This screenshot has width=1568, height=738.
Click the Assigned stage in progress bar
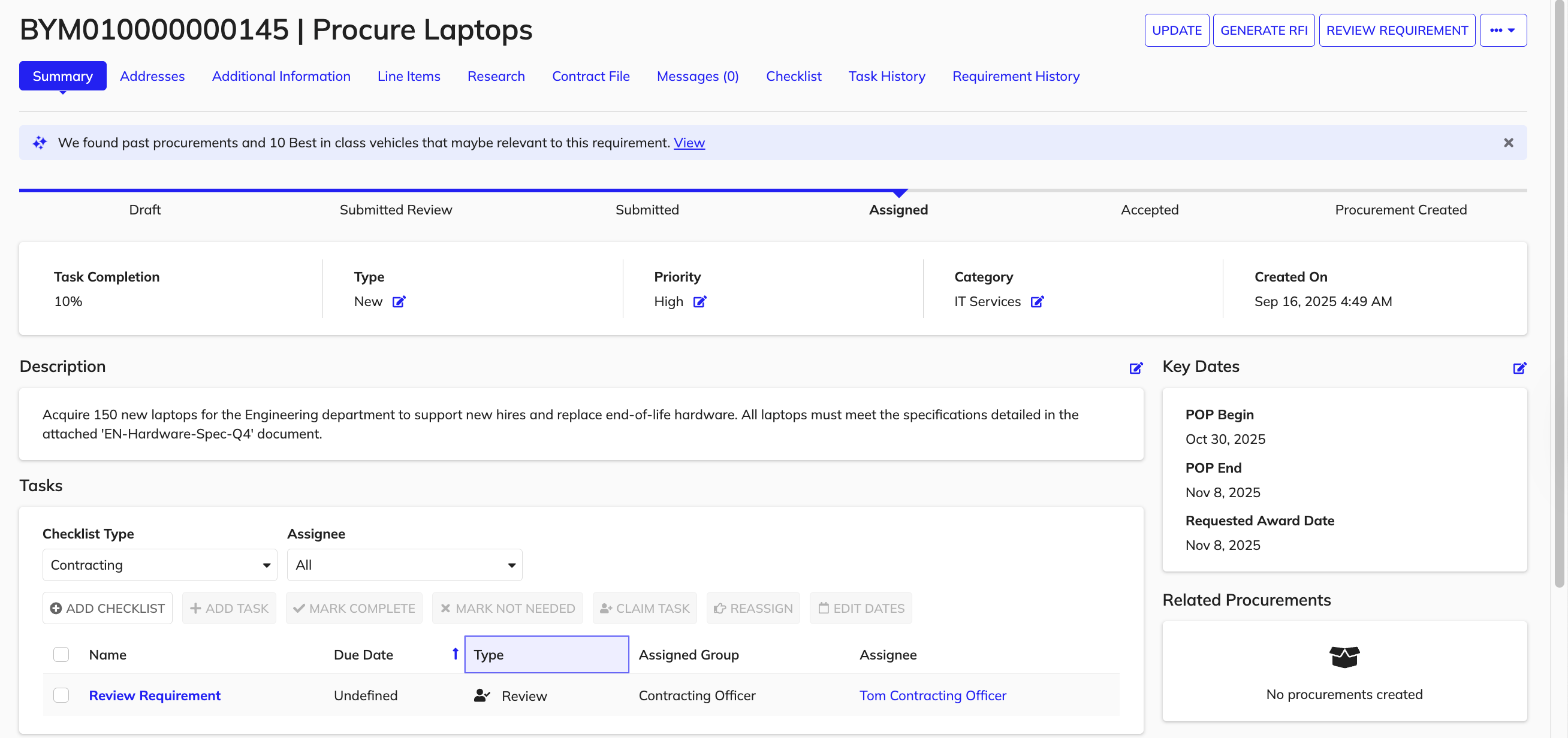898,210
